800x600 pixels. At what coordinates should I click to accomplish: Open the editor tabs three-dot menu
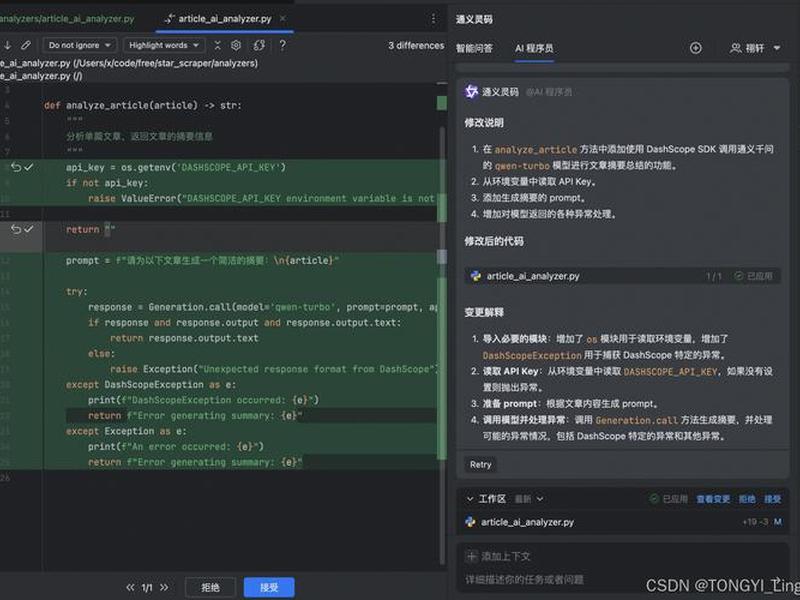(433, 19)
